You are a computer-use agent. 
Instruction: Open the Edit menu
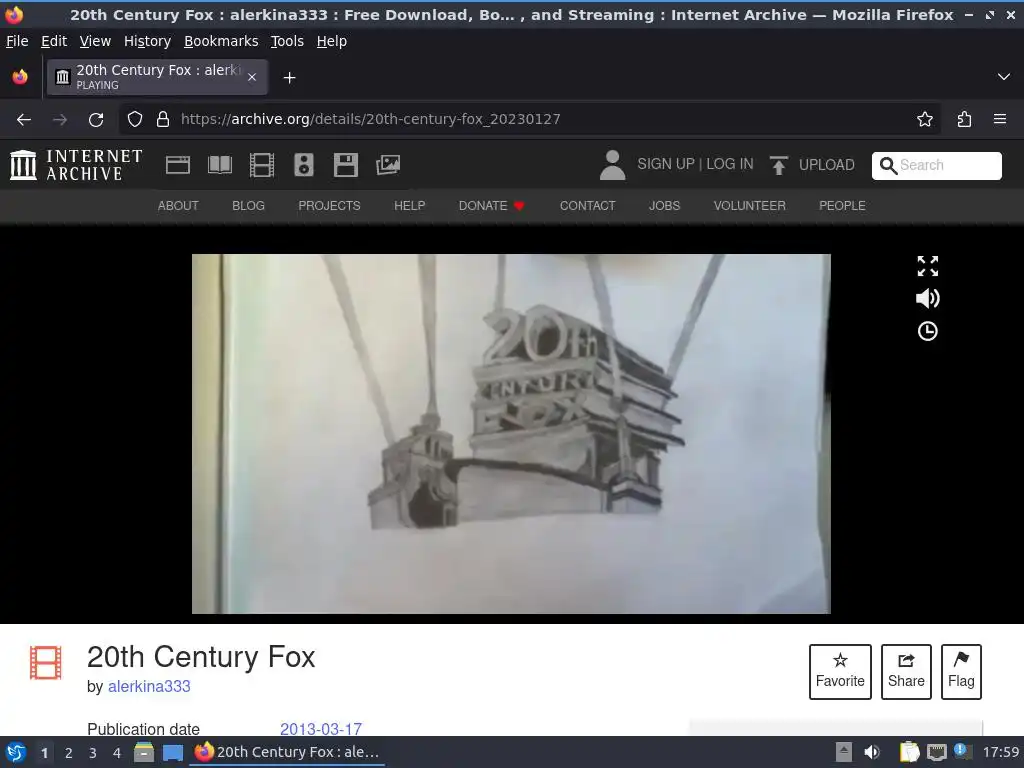(x=54, y=41)
